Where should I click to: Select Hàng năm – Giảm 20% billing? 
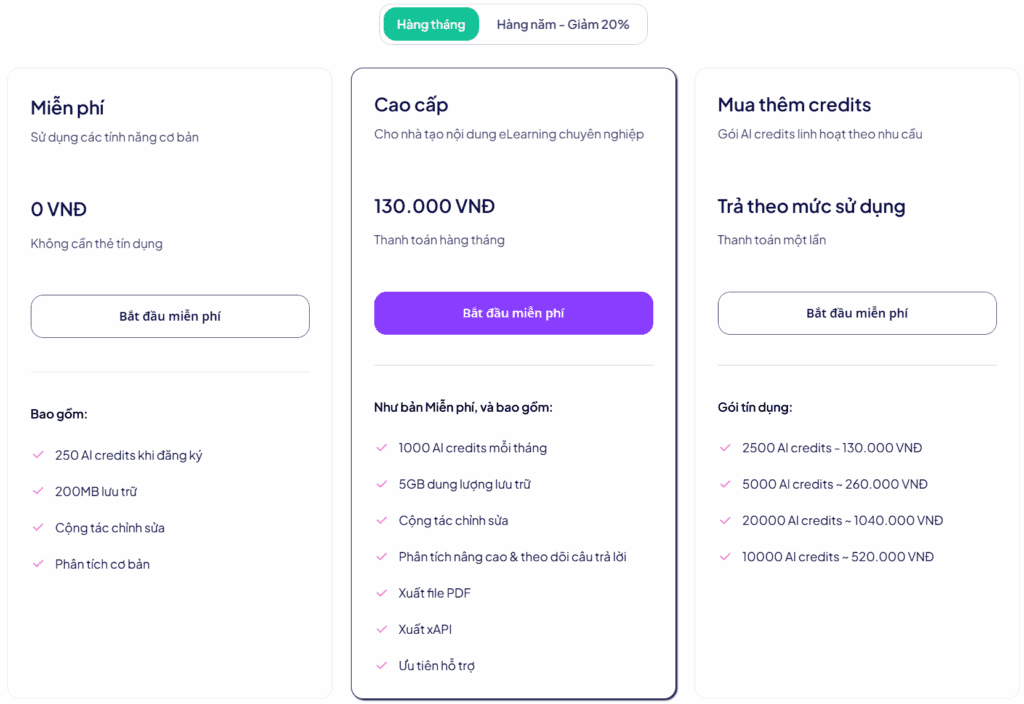[x=562, y=24]
